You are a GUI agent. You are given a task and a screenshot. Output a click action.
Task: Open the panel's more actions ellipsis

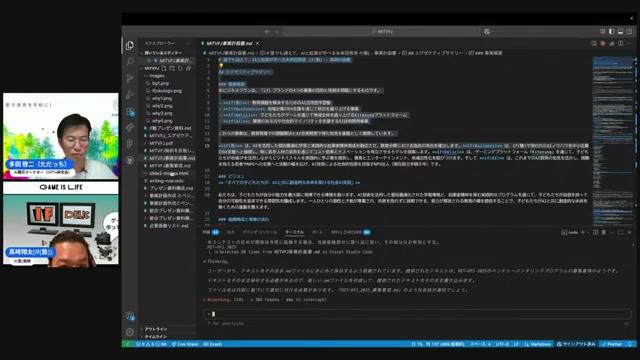[612, 232]
